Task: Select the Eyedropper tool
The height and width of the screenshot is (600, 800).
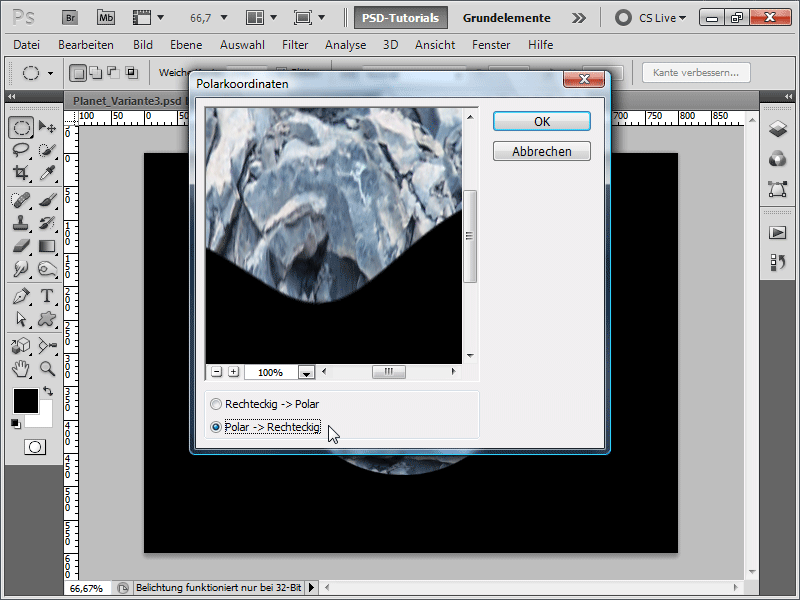Action: tap(47, 173)
